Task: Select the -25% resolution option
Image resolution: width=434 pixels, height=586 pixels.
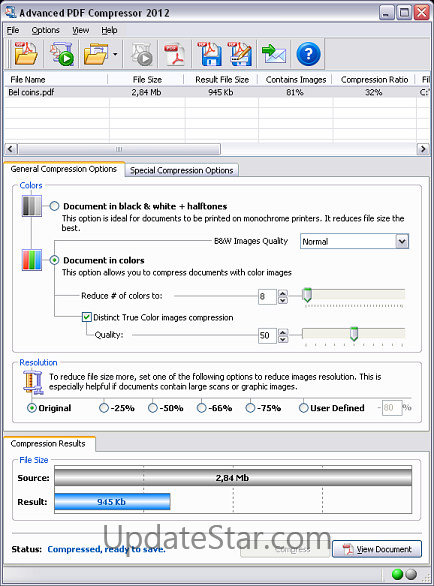Action: coord(104,408)
